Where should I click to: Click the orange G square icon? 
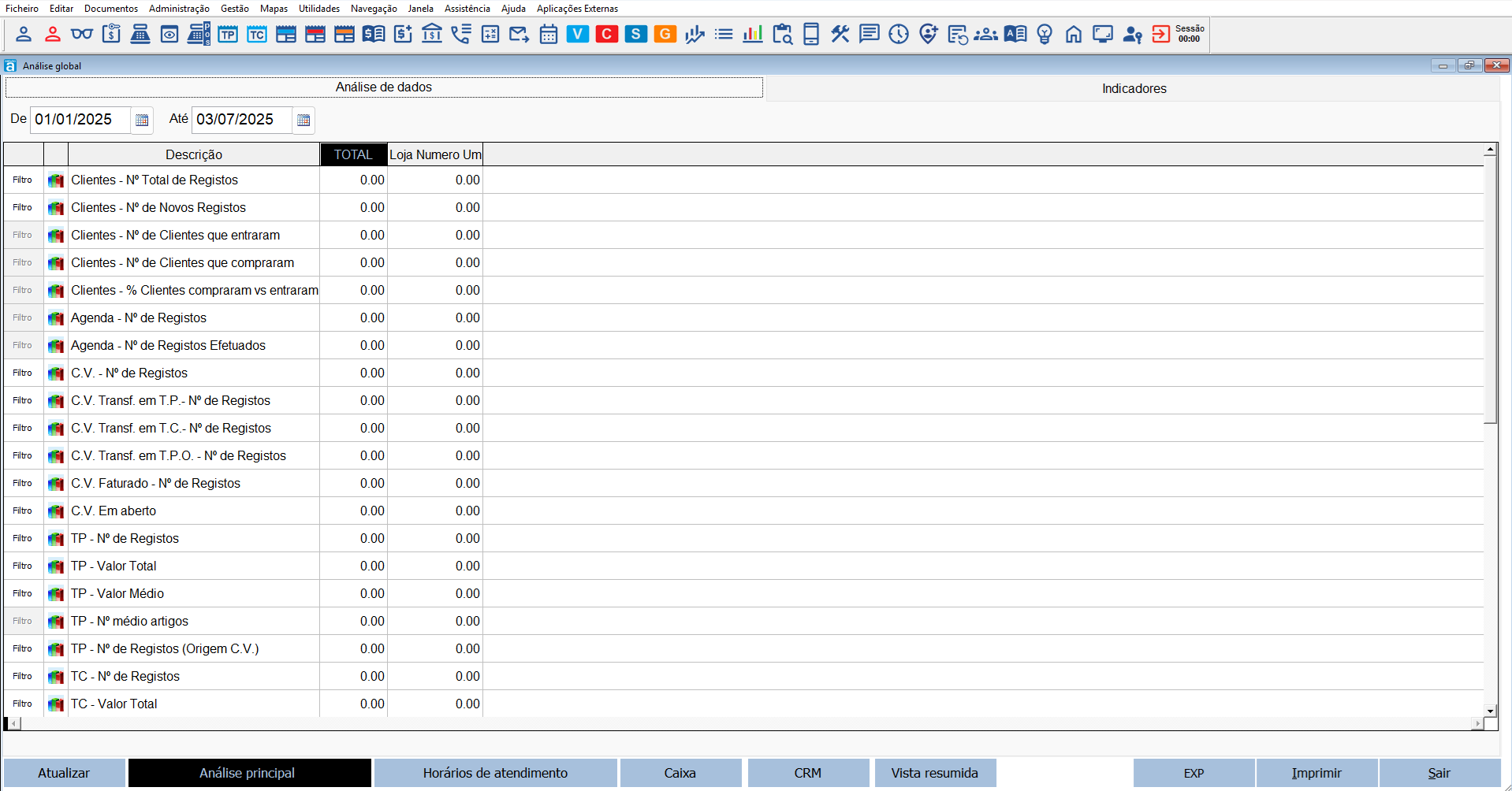pyautogui.click(x=665, y=34)
